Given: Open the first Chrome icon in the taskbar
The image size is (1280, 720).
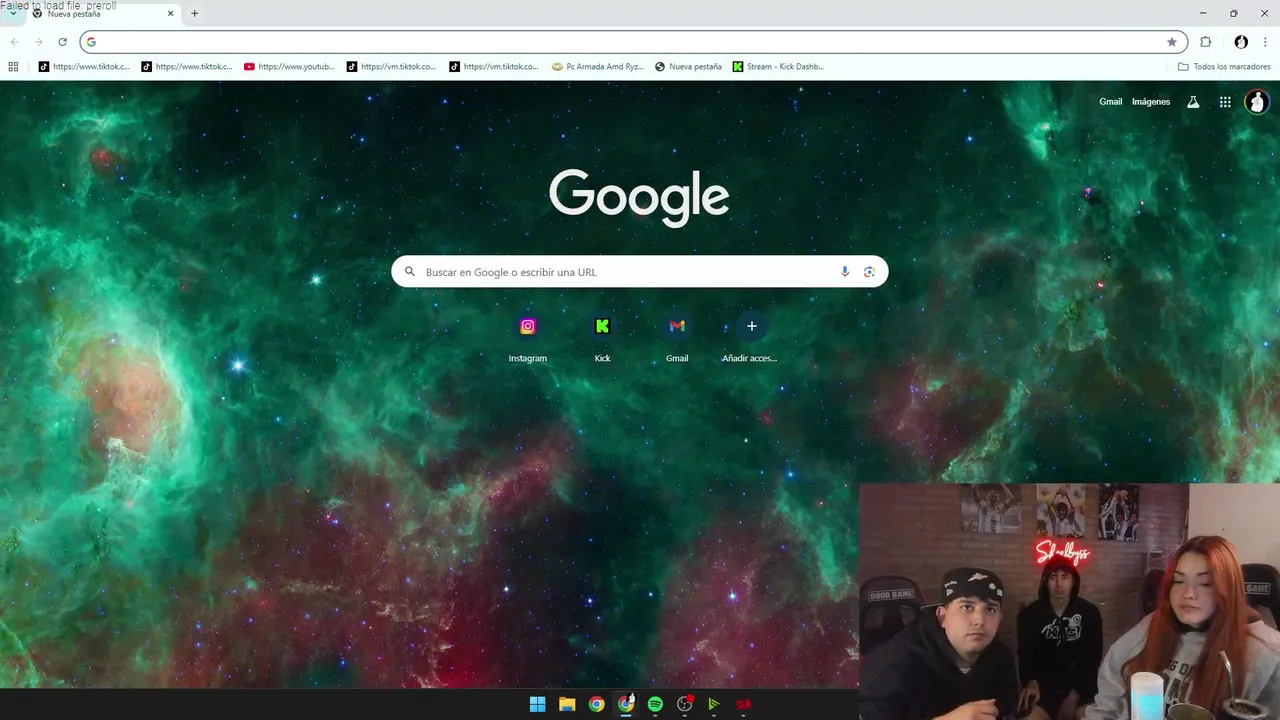Looking at the screenshot, I should pyautogui.click(x=596, y=704).
